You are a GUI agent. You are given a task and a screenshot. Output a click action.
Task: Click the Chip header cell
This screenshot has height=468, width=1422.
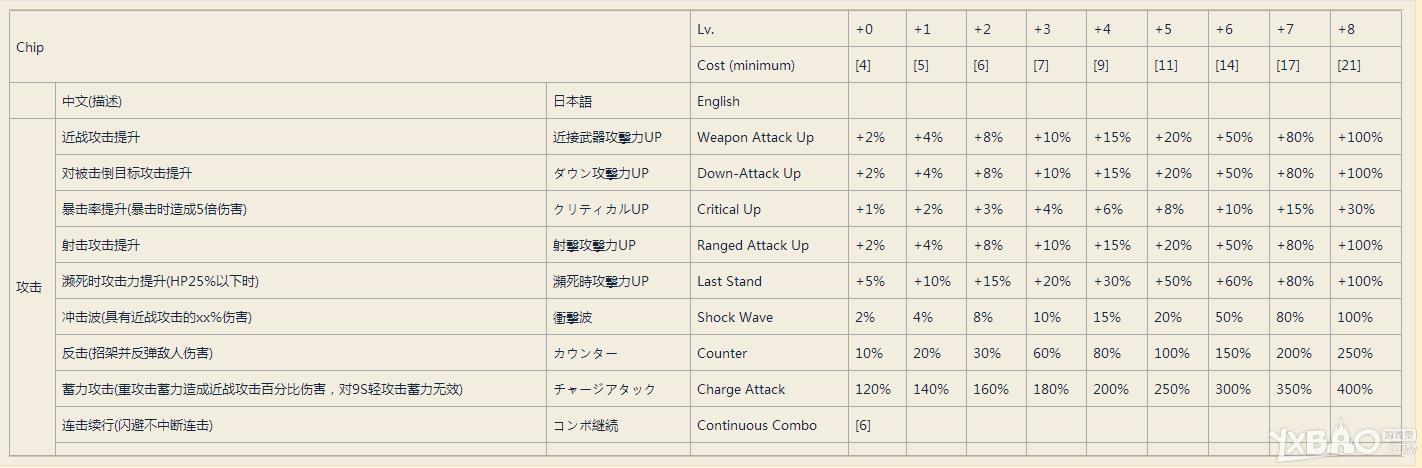coord(350,47)
